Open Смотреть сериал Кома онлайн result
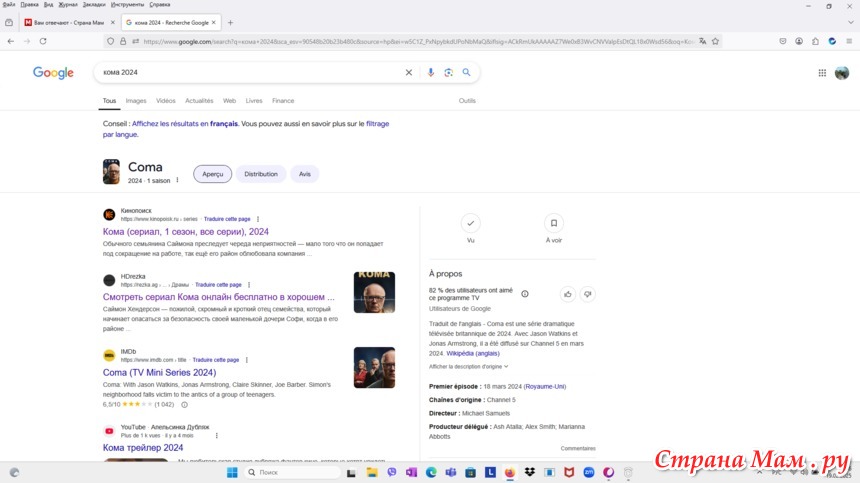The width and height of the screenshot is (860, 483). coord(218,297)
